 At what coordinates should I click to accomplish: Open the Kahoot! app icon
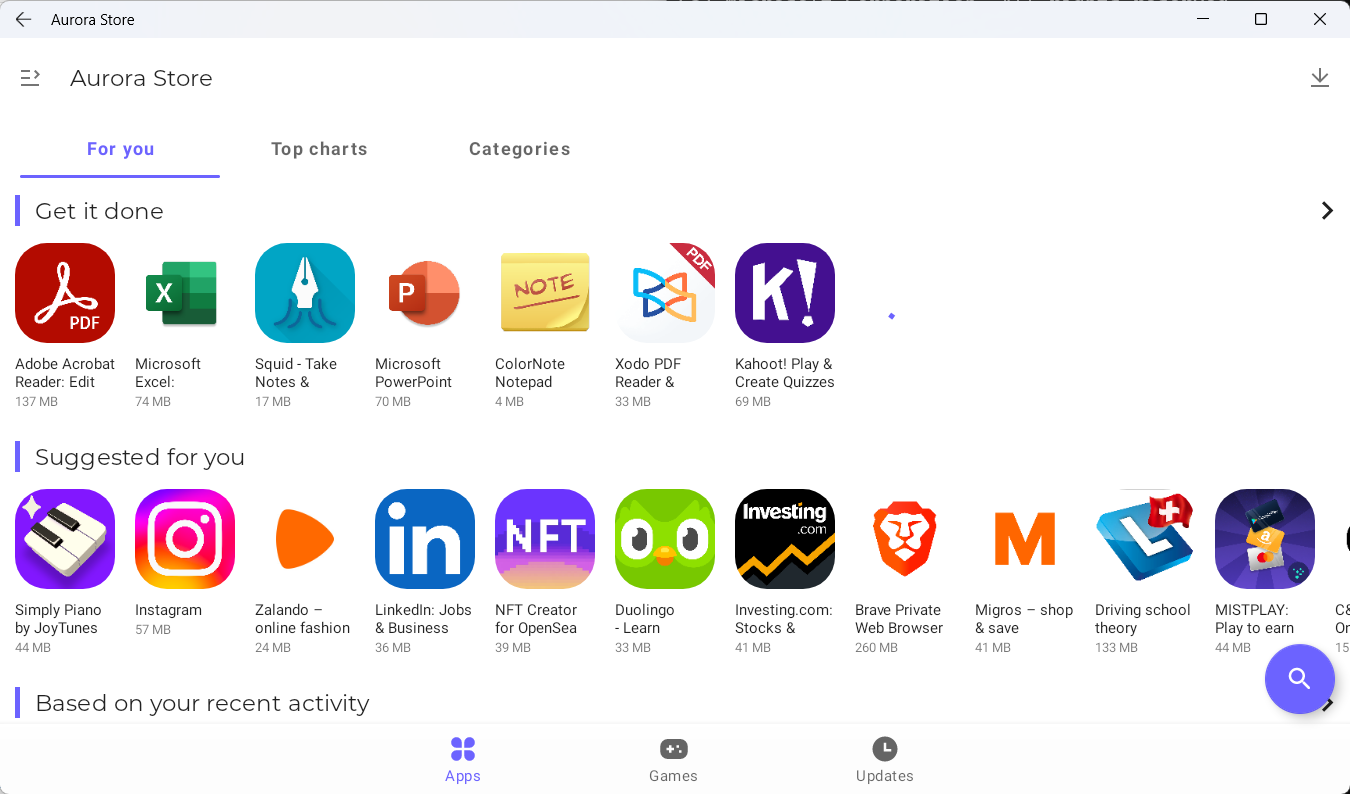coord(785,293)
